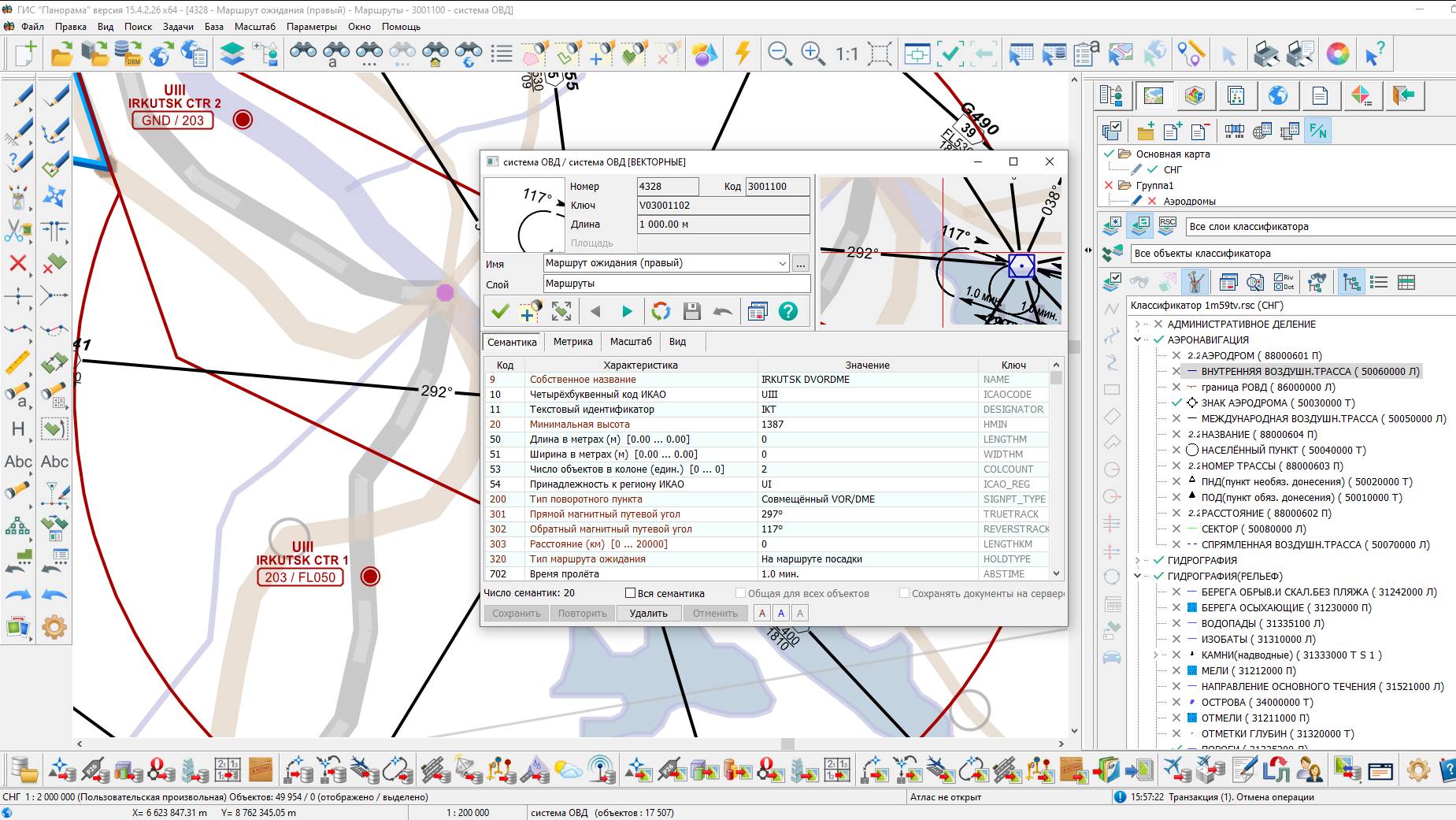Screen dimensions: 1456x820
Task: Toggle 'Сохранять документы на сервере' checkbox
Action: [905, 593]
